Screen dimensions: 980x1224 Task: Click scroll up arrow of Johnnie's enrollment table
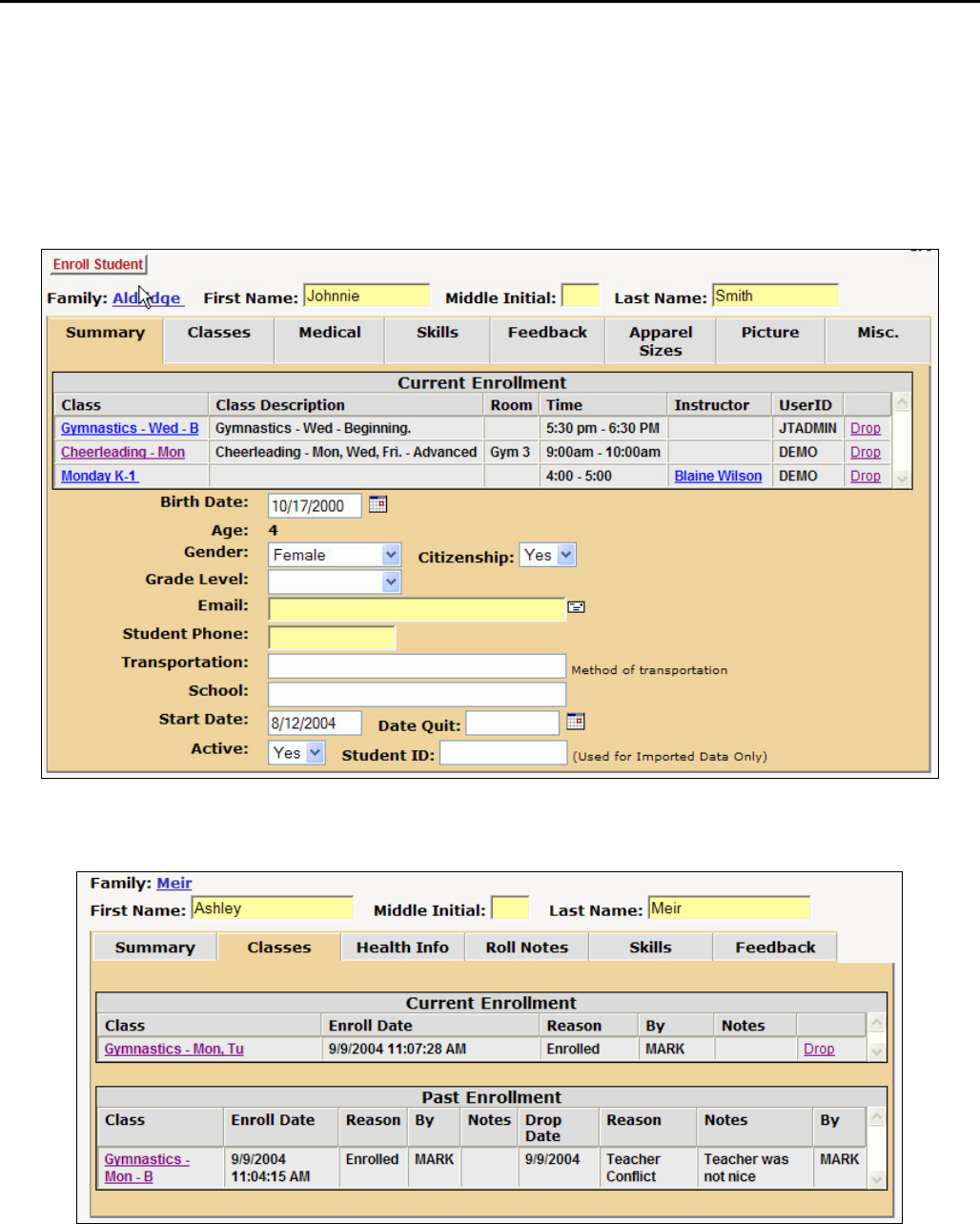tap(903, 403)
